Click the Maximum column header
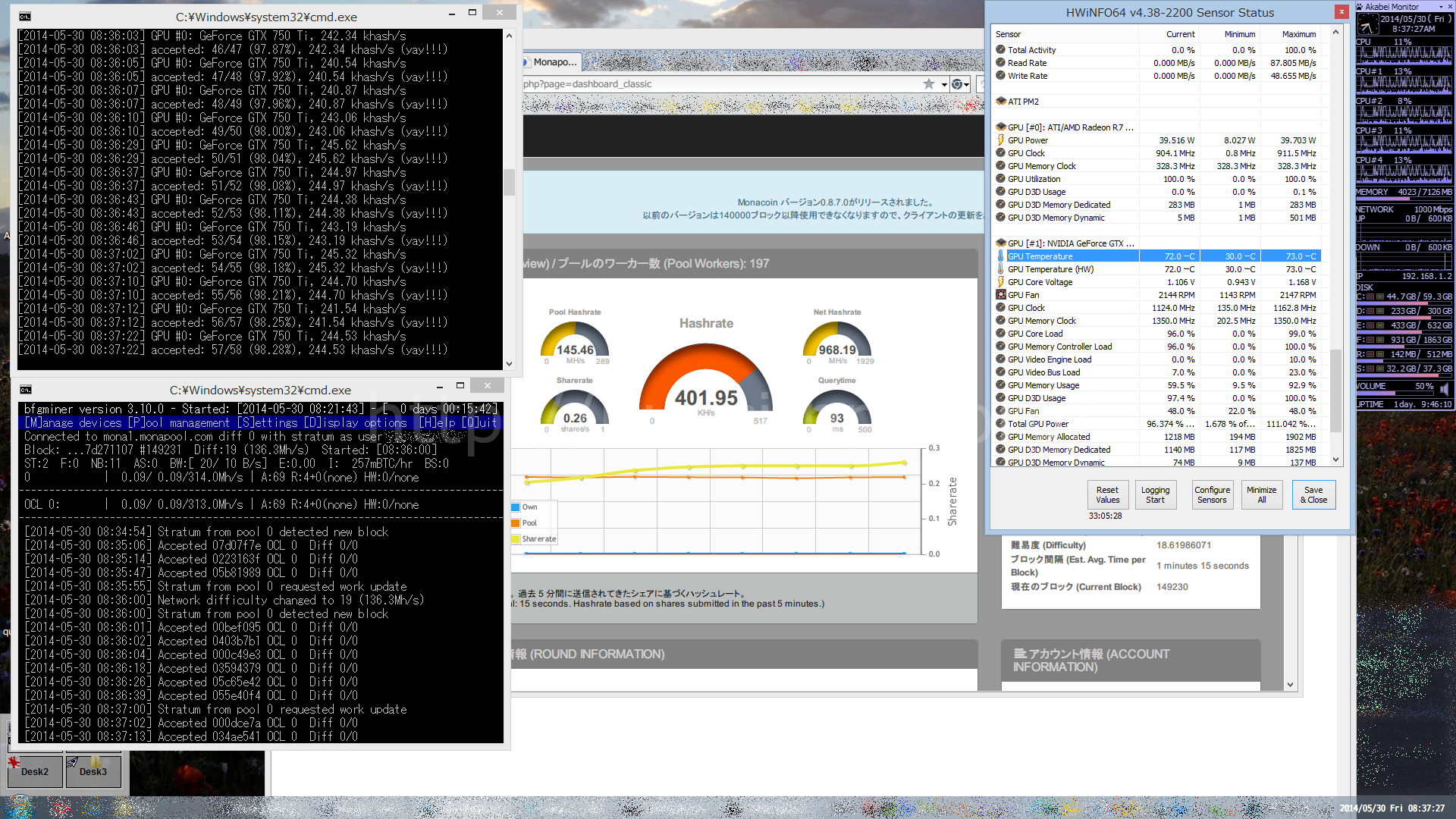Screen dimensions: 1456x819 pyautogui.click(x=1291, y=34)
